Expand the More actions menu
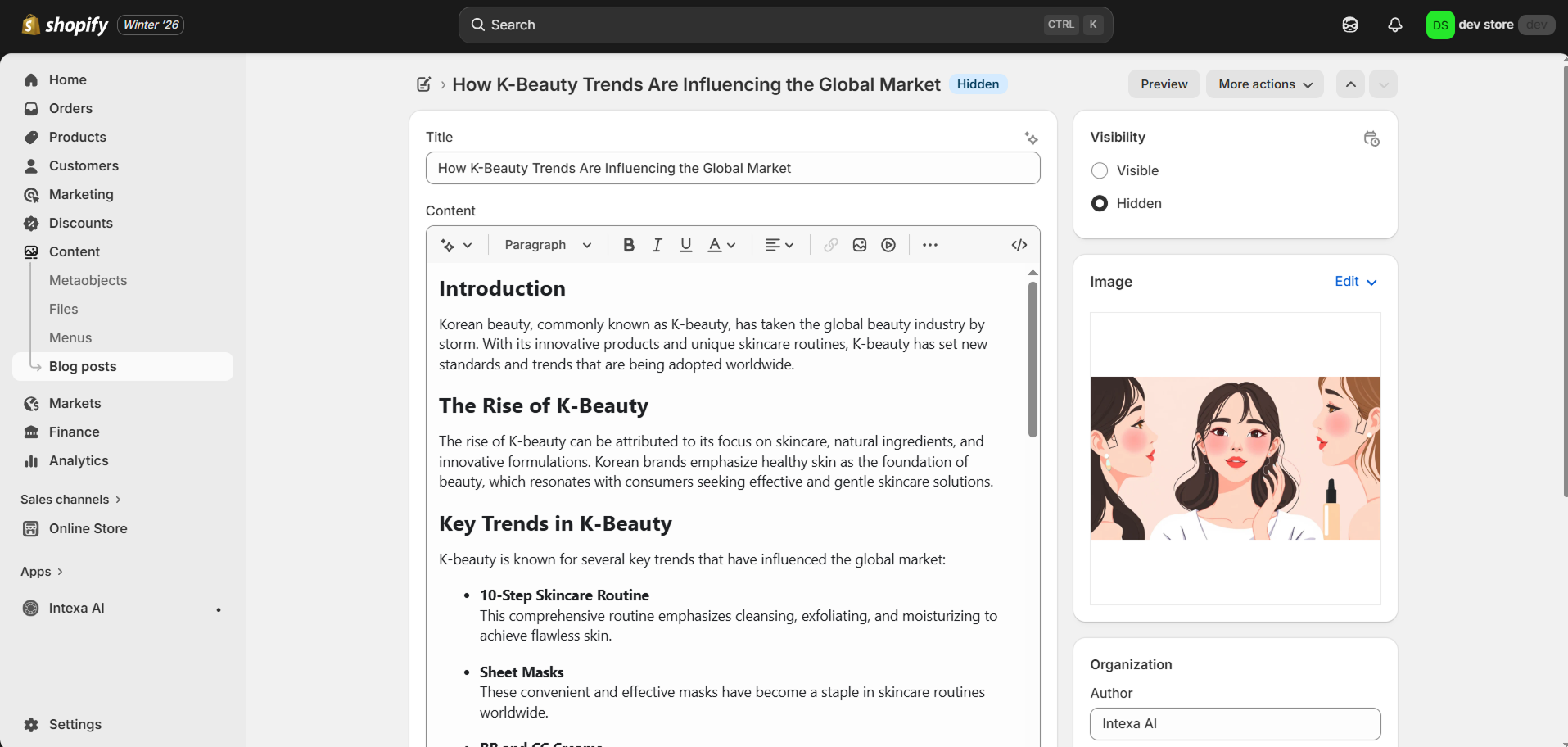1568x747 pixels. (1264, 84)
